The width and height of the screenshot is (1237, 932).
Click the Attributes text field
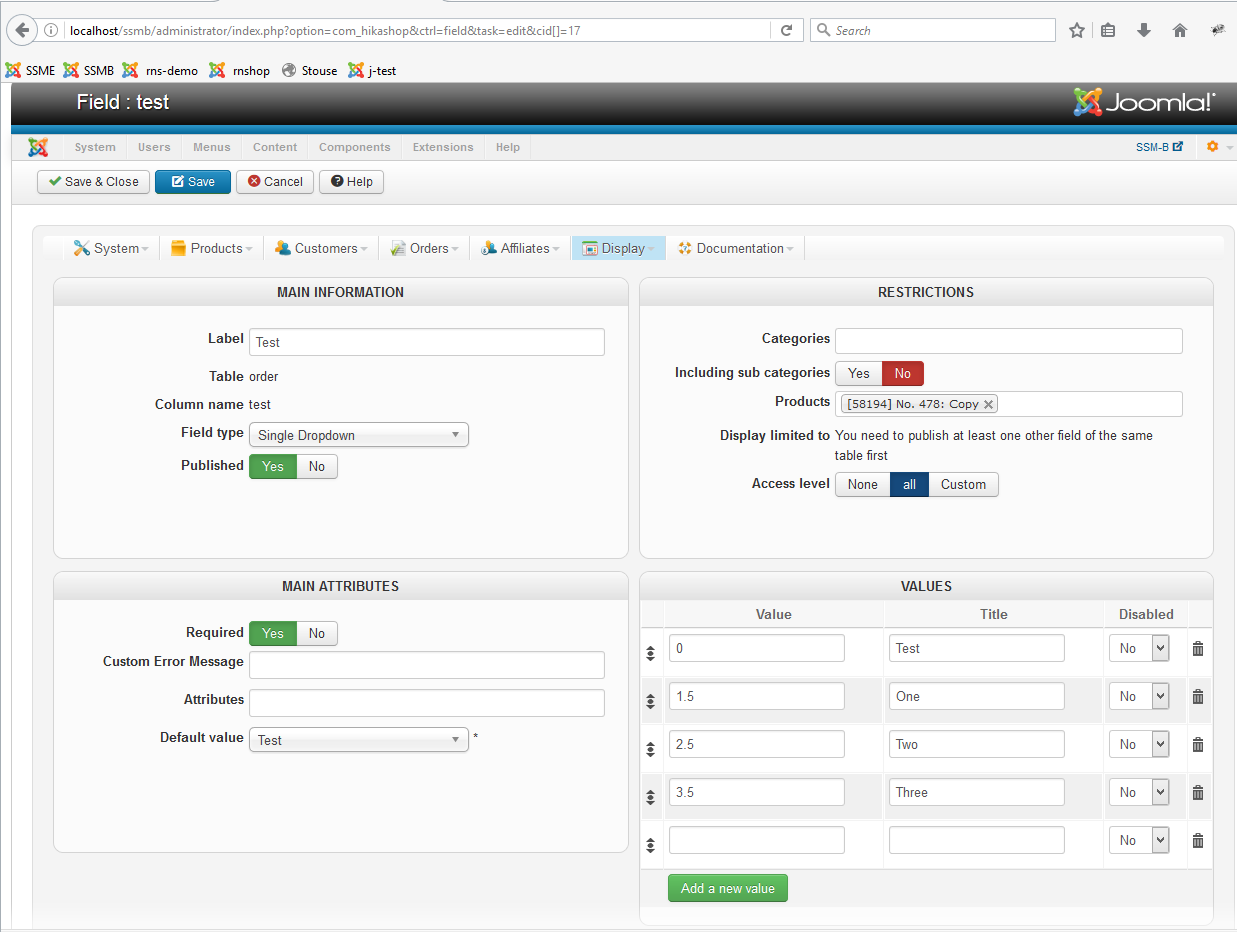pos(427,703)
